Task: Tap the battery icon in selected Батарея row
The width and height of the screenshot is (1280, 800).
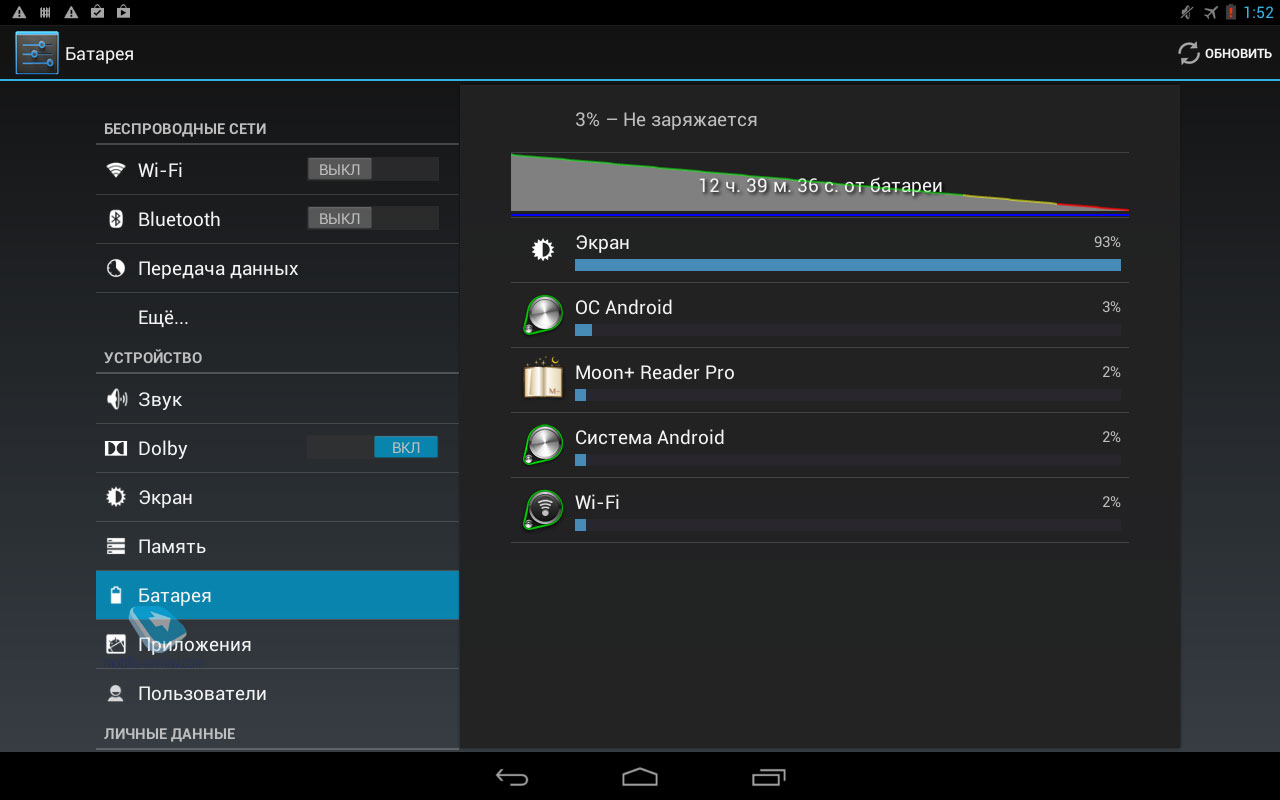Action: click(116, 595)
